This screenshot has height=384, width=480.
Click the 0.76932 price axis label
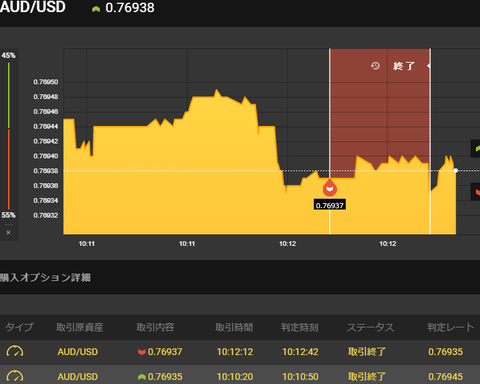pos(46,215)
